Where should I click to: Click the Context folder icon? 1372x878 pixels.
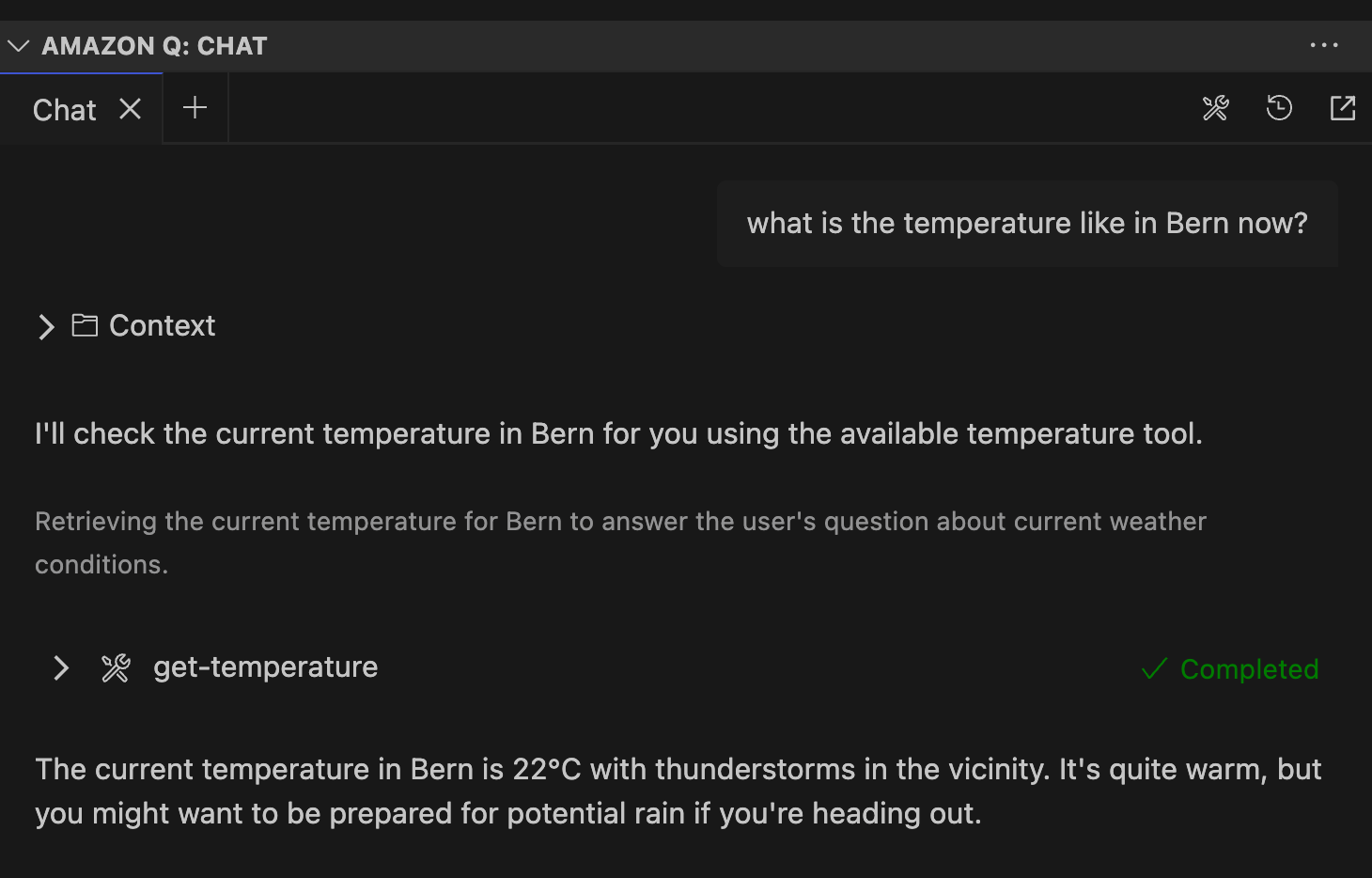[85, 325]
